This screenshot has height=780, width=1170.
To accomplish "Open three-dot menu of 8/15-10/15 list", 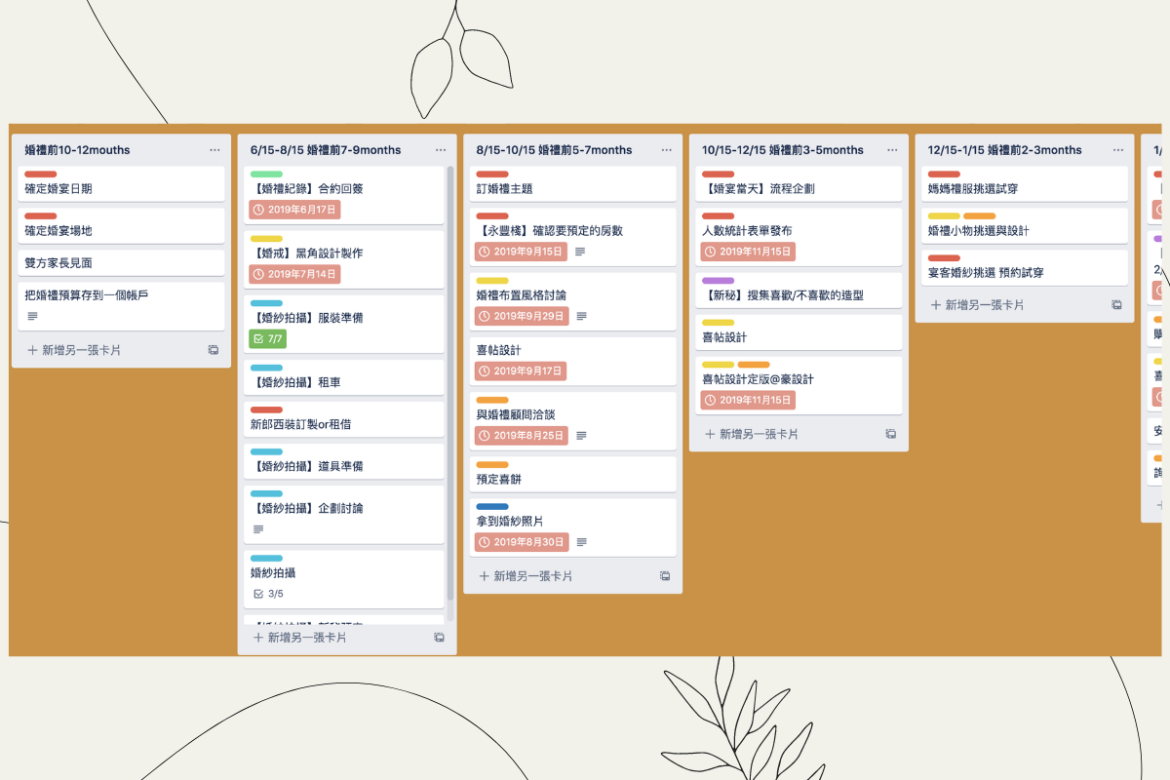I will (666, 150).
